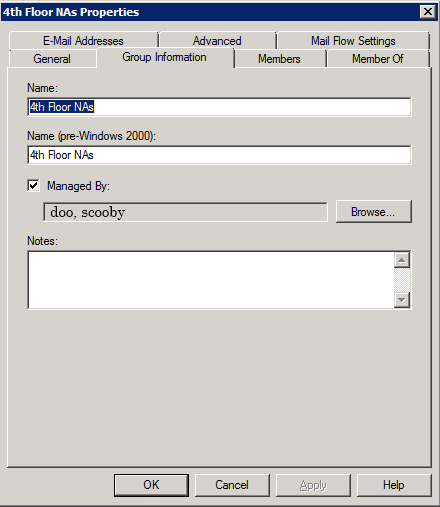This screenshot has width=440, height=507.
Task: Click the Notes scroll down arrow
Action: [402, 300]
